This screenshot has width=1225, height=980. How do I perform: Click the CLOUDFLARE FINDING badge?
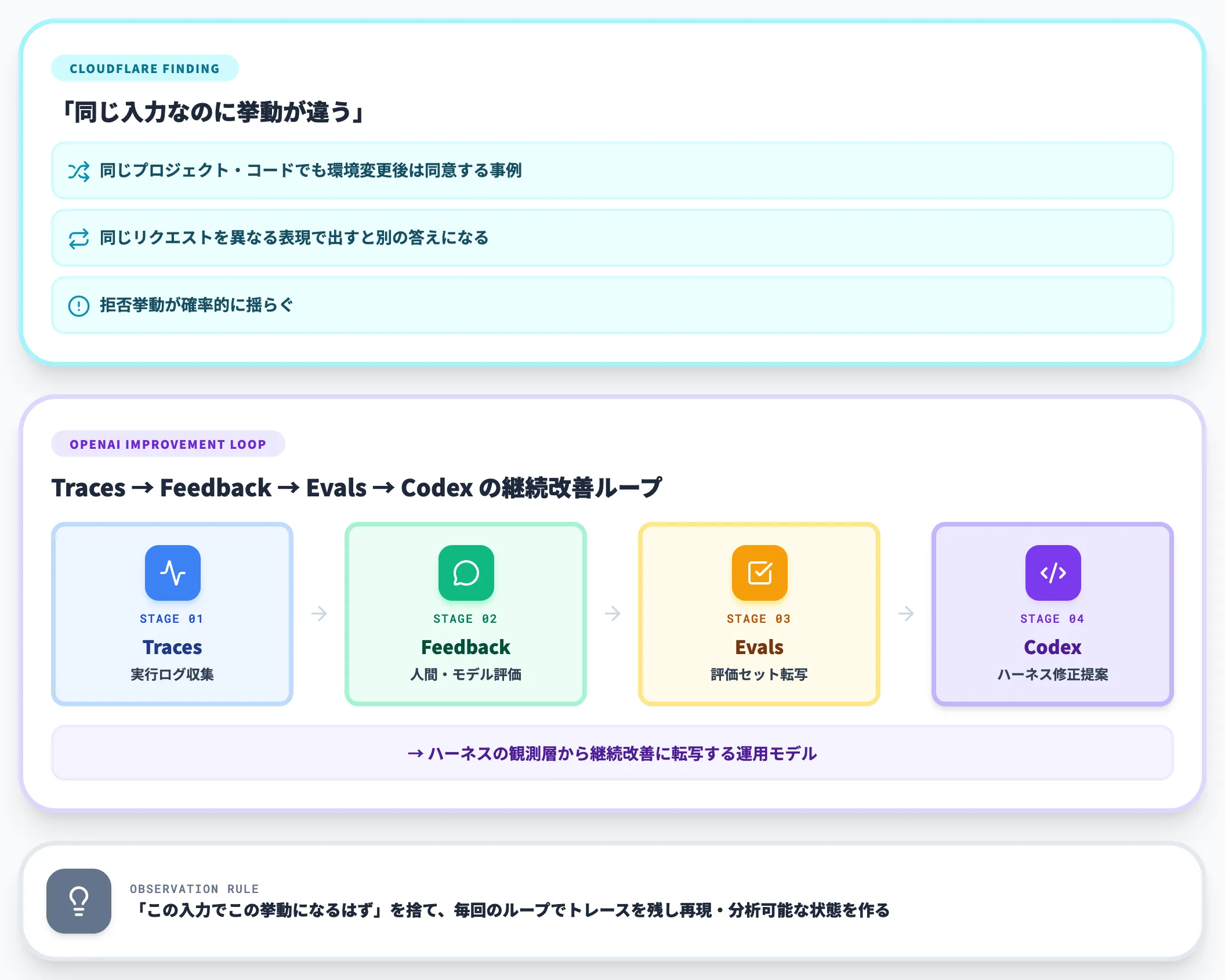coord(145,68)
